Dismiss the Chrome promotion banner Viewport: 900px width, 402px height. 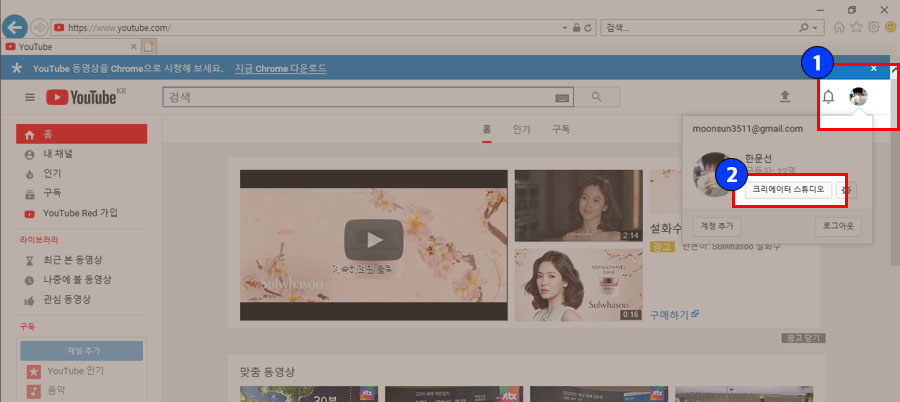[874, 68]
